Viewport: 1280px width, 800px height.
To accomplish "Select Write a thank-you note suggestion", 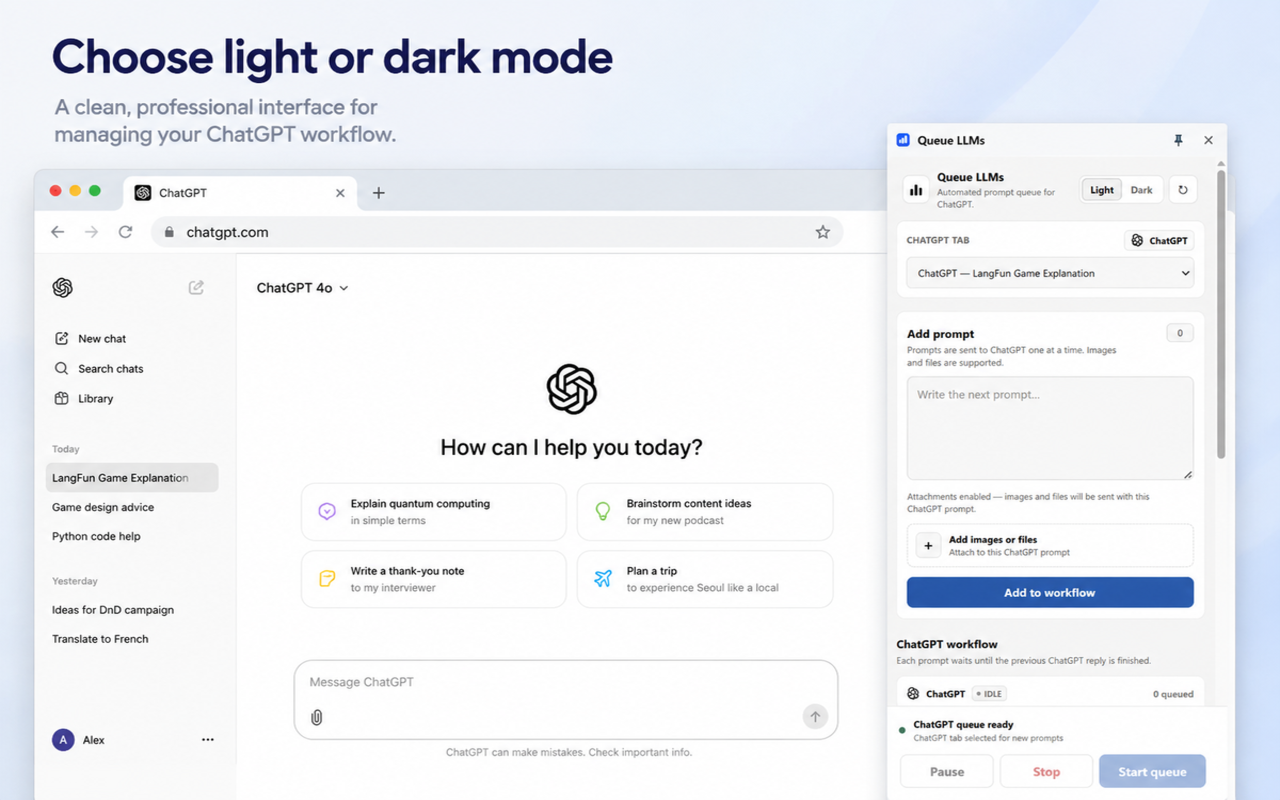I will tap(434, 579).
